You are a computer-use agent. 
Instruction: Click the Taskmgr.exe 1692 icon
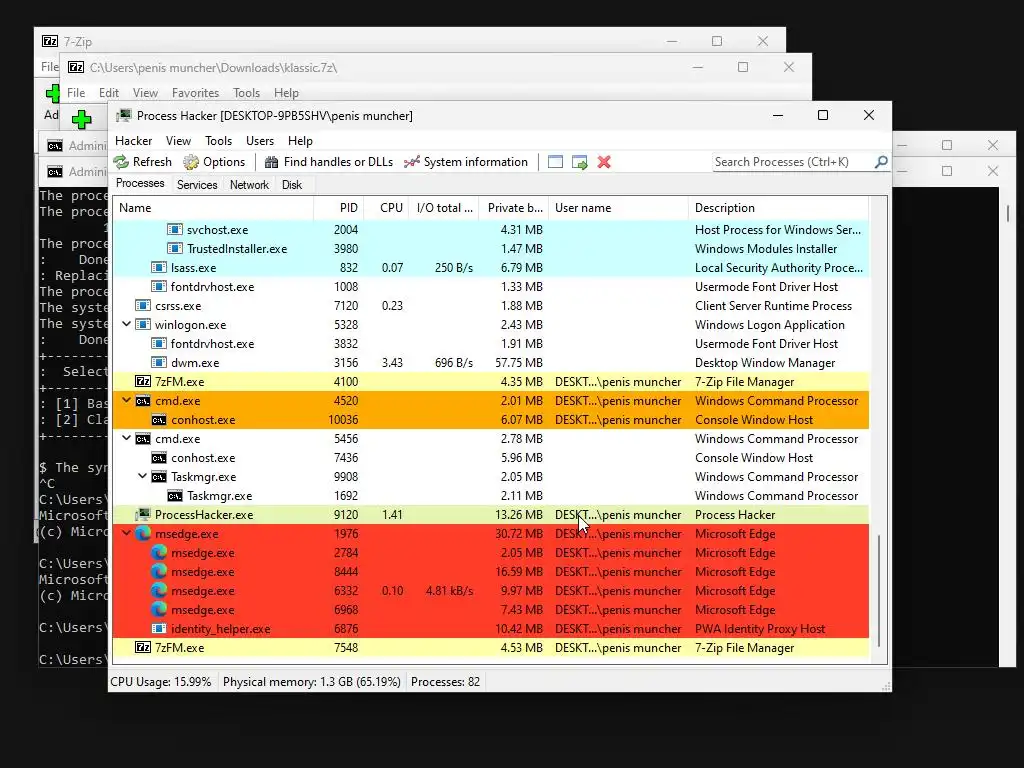174,495
